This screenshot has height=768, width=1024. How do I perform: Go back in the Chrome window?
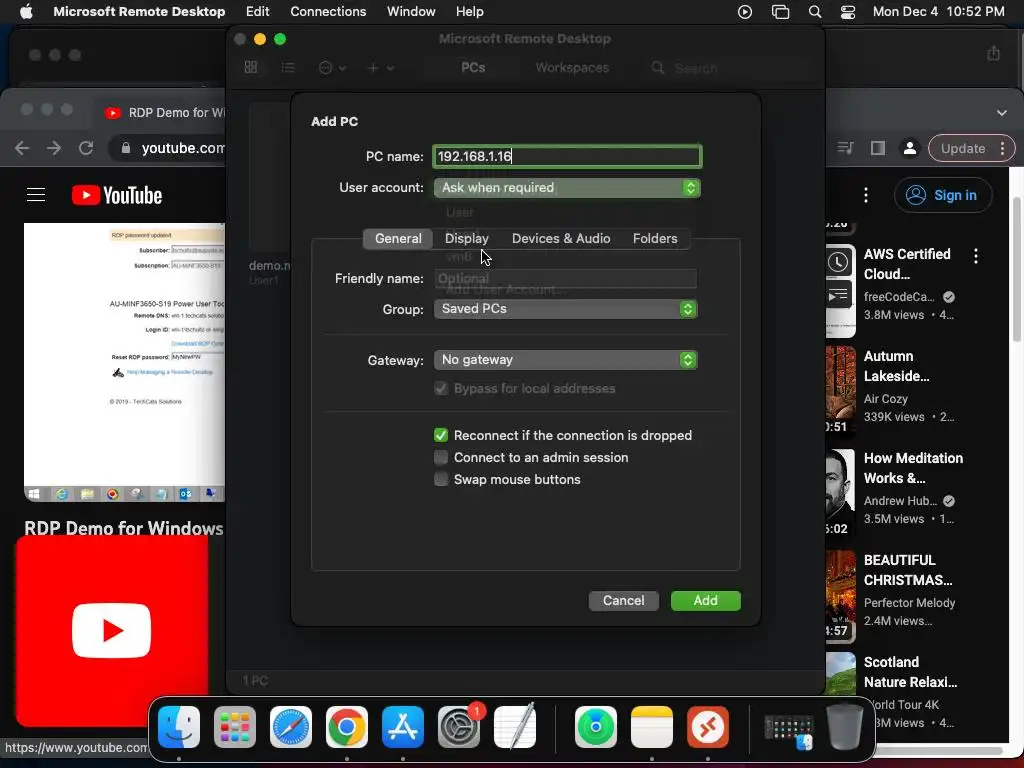tap(22, 148)
